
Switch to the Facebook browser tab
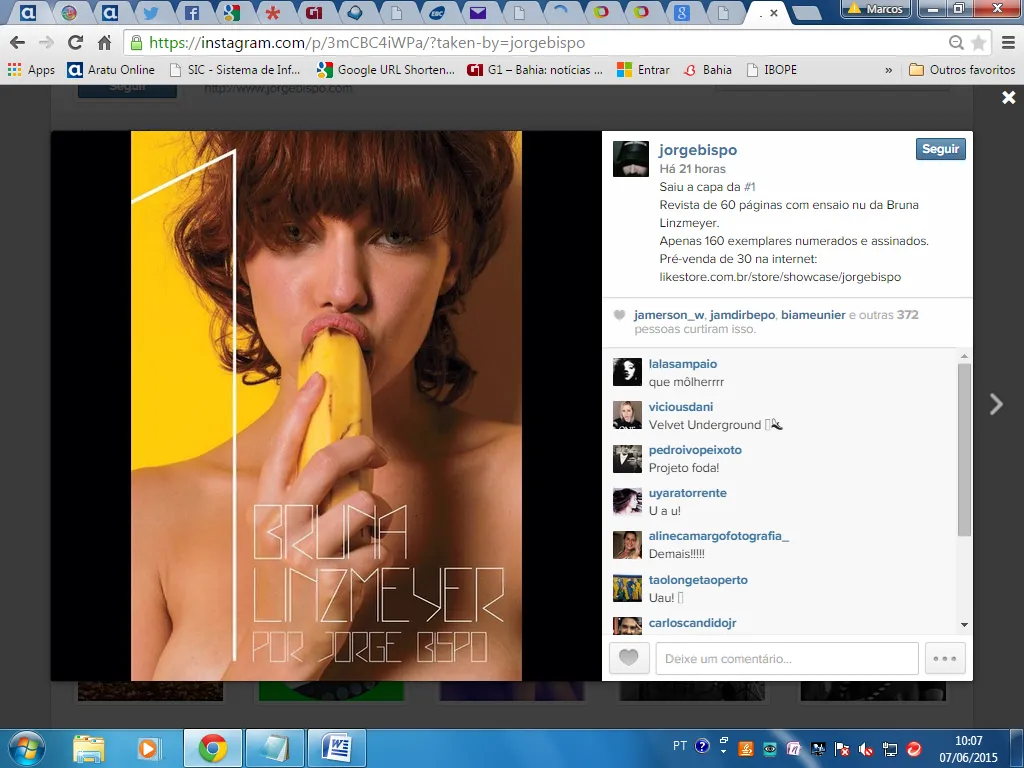191,12
